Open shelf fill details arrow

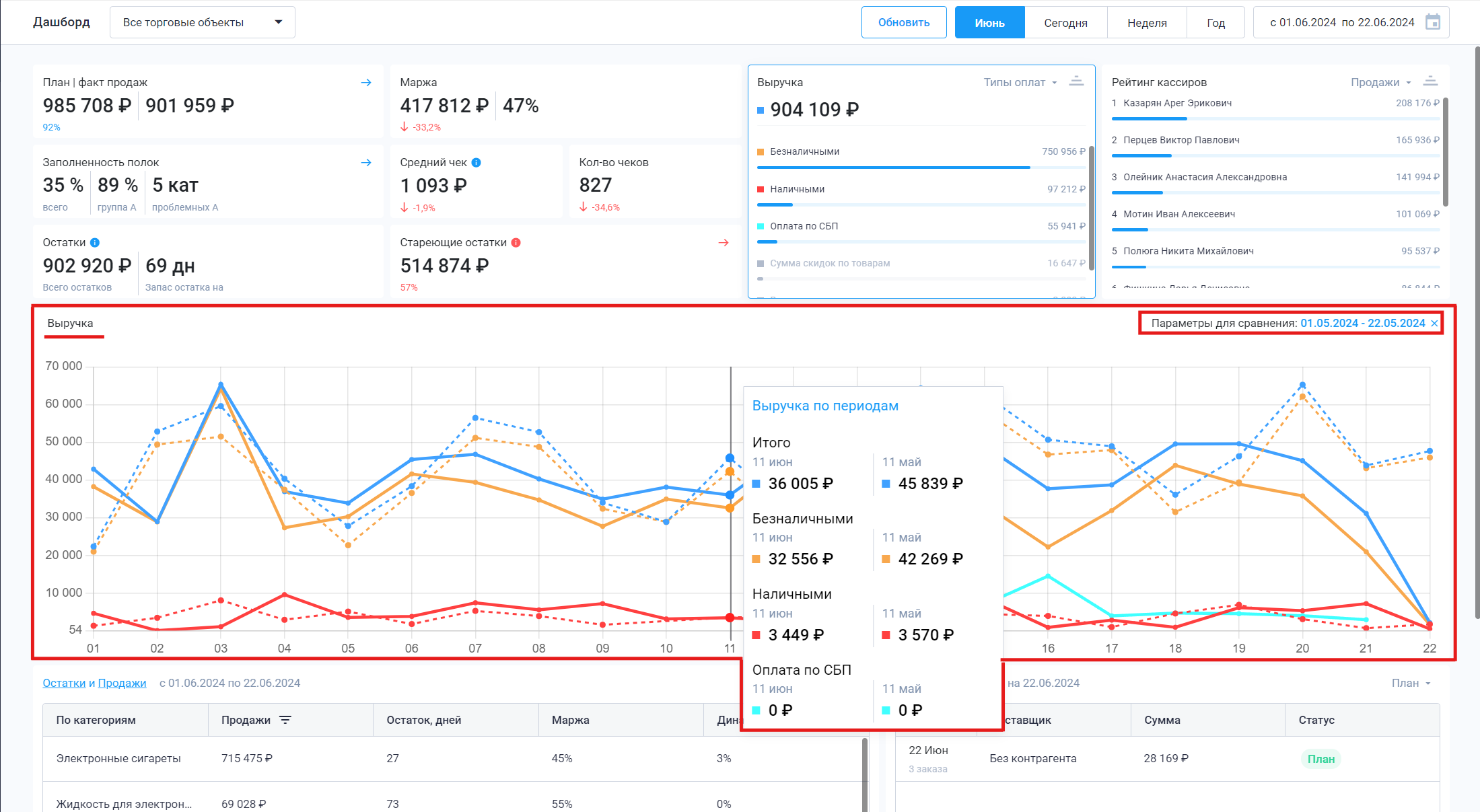[366, 162]
